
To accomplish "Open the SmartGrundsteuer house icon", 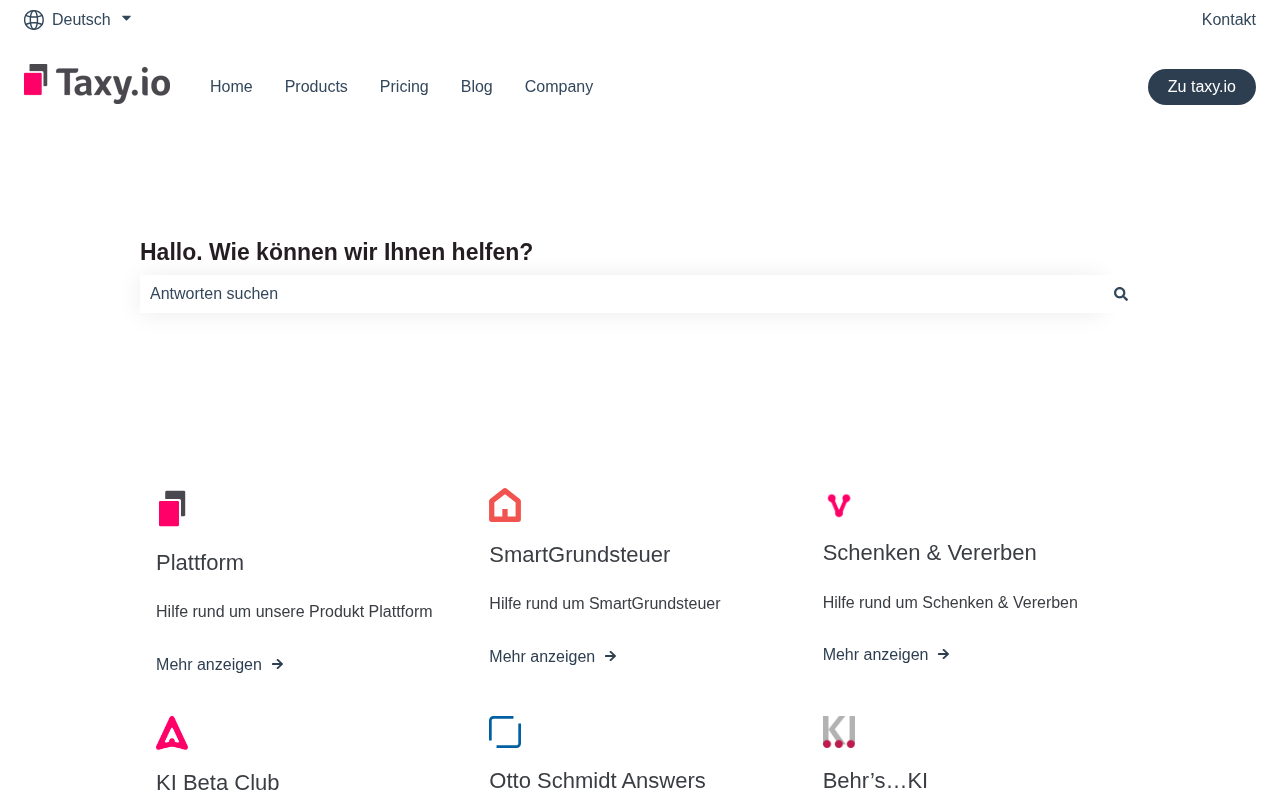I will [505, 505].
